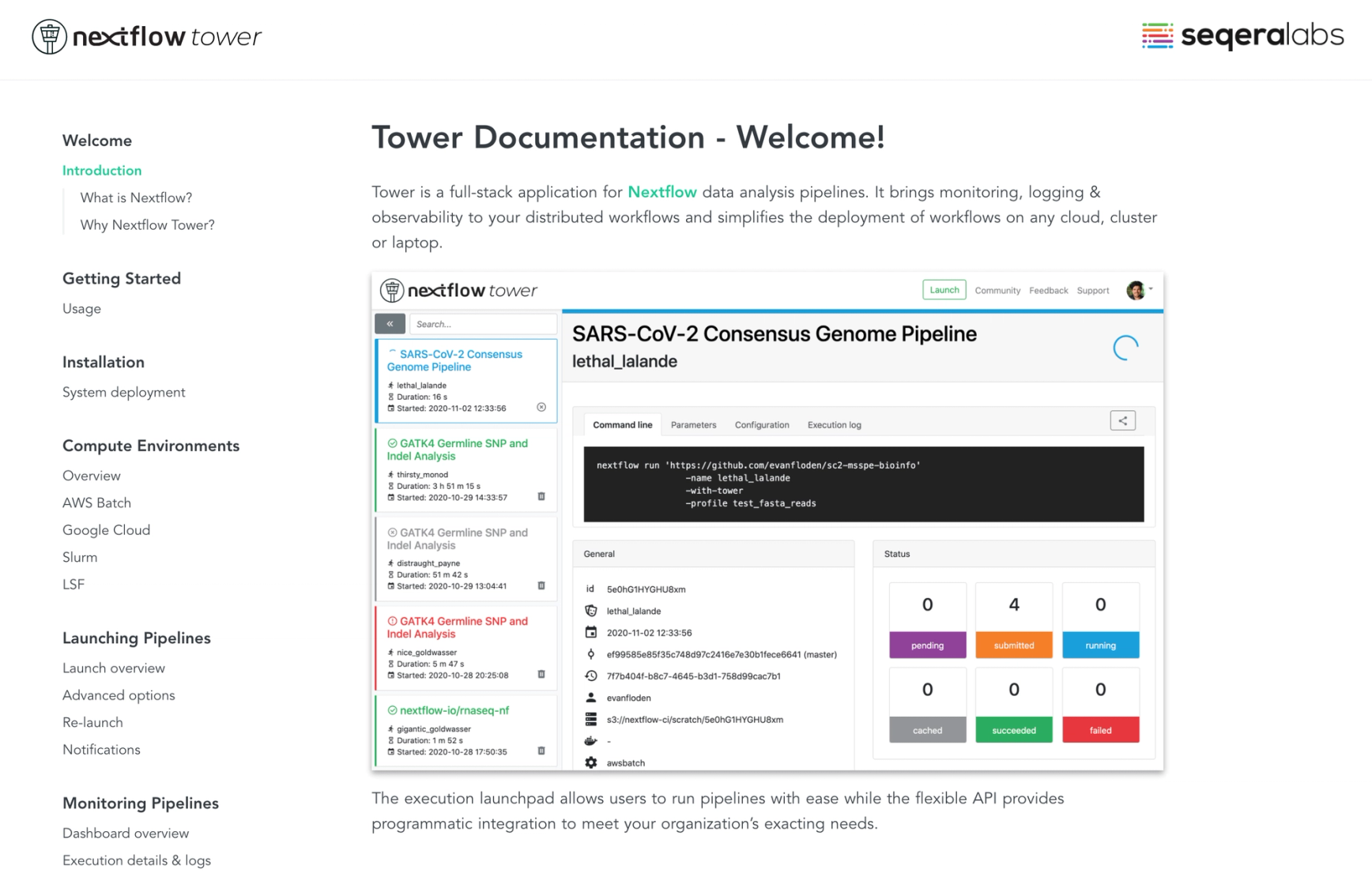The height and width of the screenshot is (873, 1372).
Task: Click the user icon beside evanfloden
Action: click(x=590, y=698)
